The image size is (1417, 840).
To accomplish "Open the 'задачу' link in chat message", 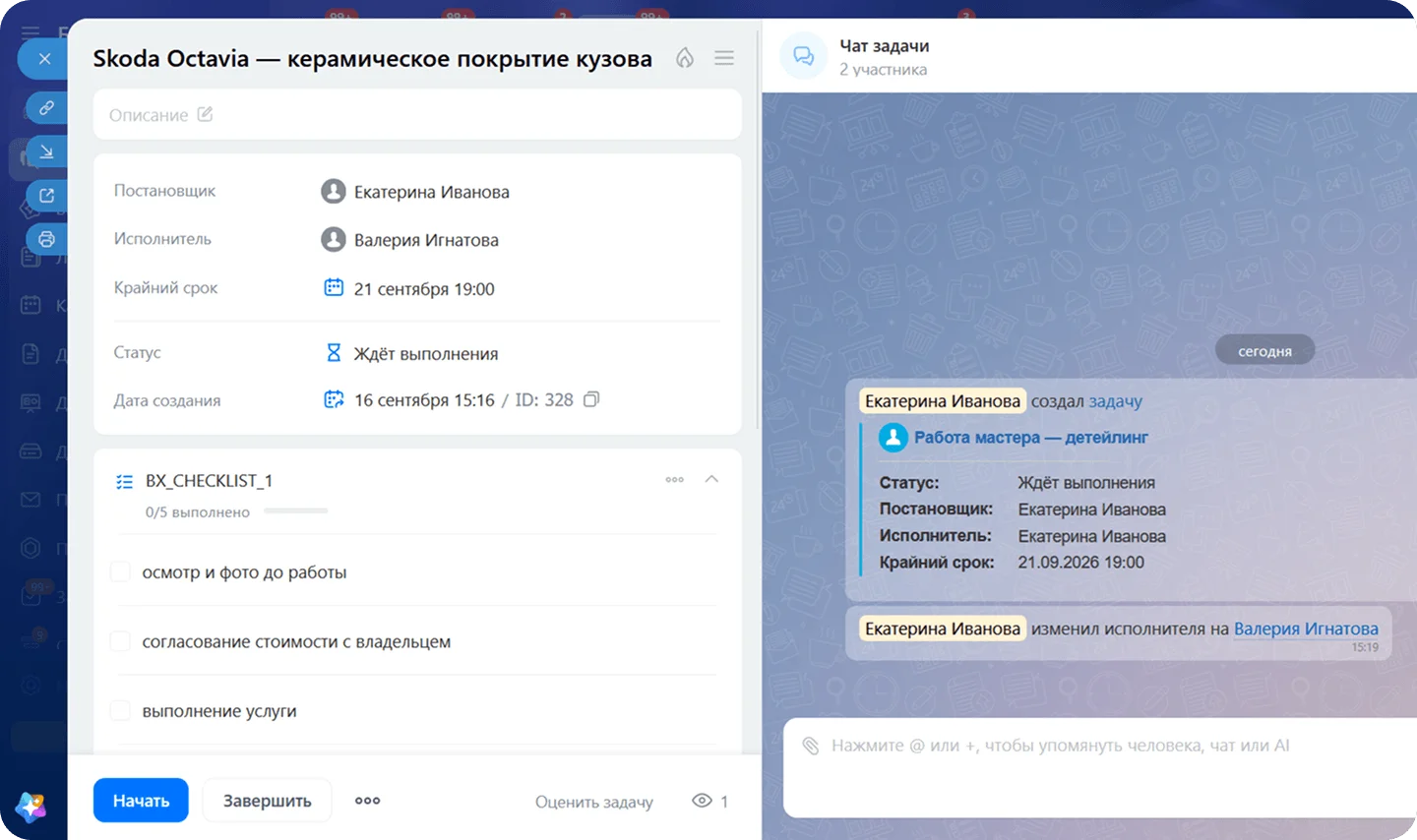I will pos(1116,401).
